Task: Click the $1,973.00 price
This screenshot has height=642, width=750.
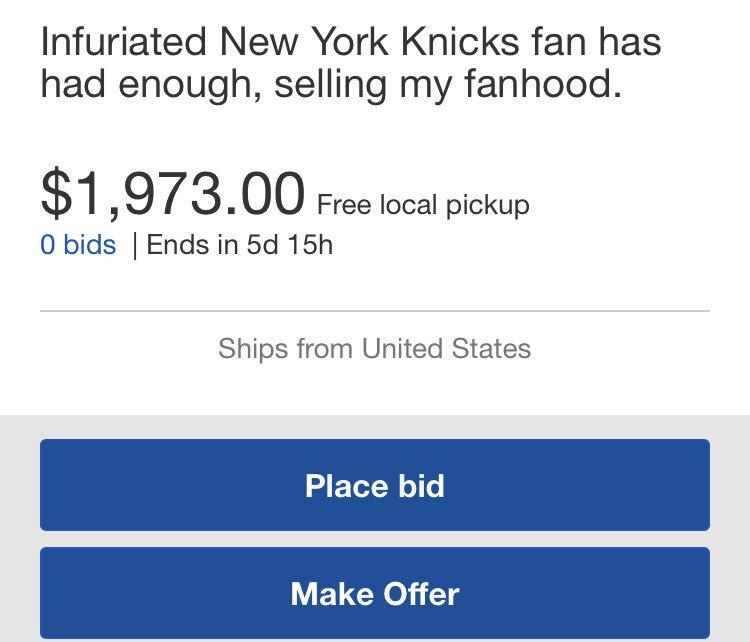Action: 172,194
